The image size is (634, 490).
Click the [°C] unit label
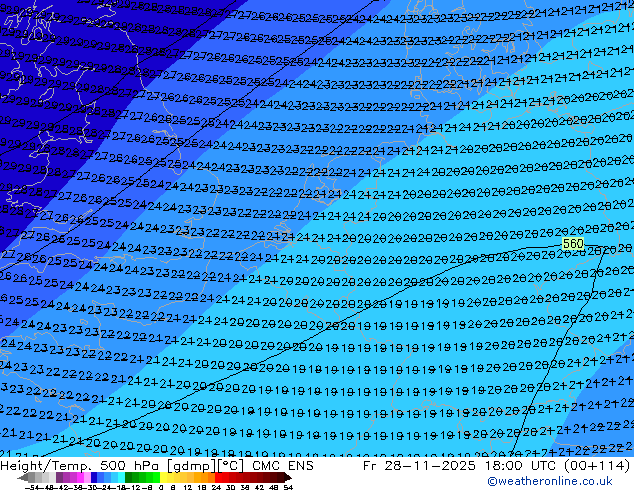[231, 466]
